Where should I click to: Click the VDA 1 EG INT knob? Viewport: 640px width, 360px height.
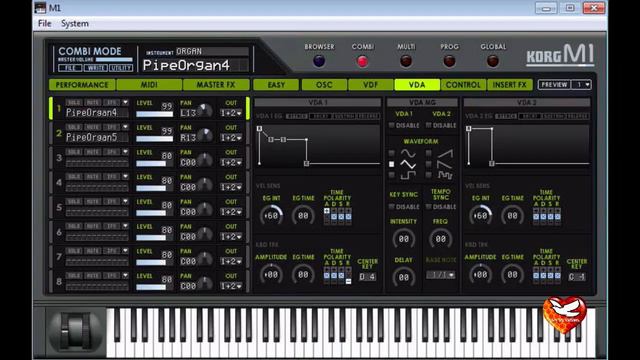point(271,215)
